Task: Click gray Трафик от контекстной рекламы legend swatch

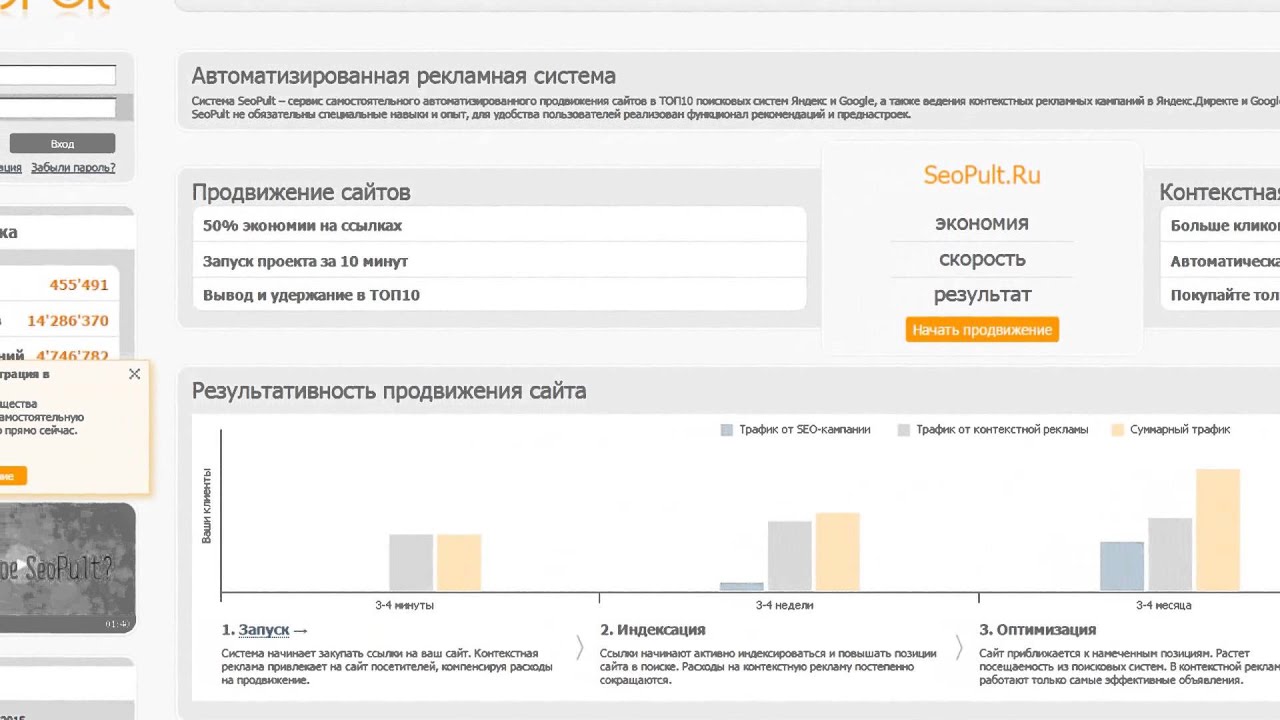Action: point(904,430)
